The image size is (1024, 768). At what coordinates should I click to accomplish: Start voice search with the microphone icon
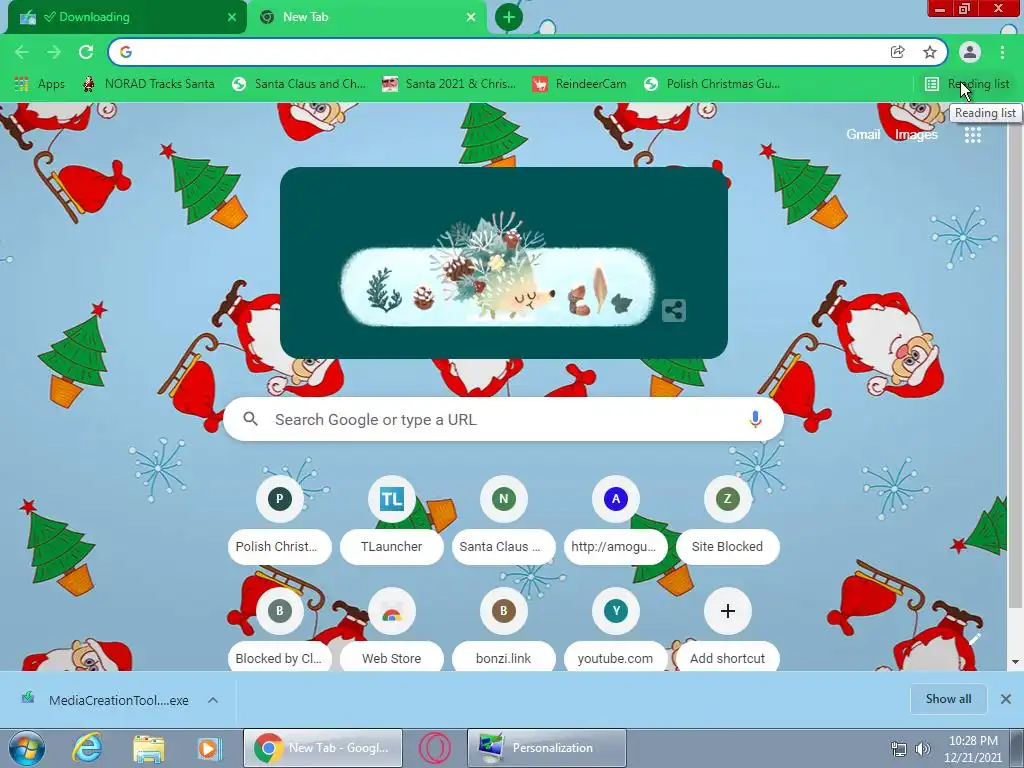pos(755,419)
